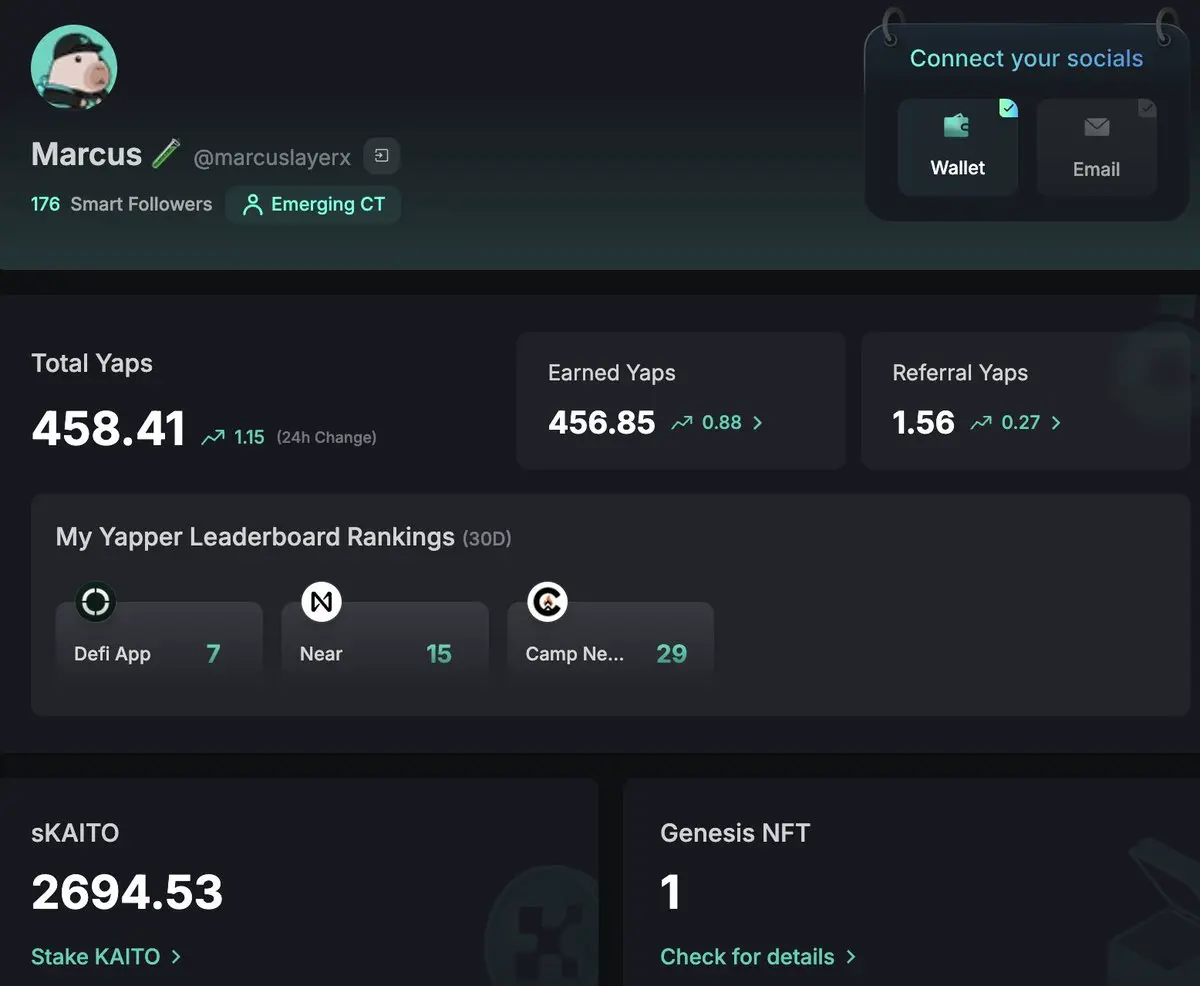Image resolution: width=1200 pixels, height=986 pixels.
Task: Expand Referral Yaps details chevron
Action: 1056,423
